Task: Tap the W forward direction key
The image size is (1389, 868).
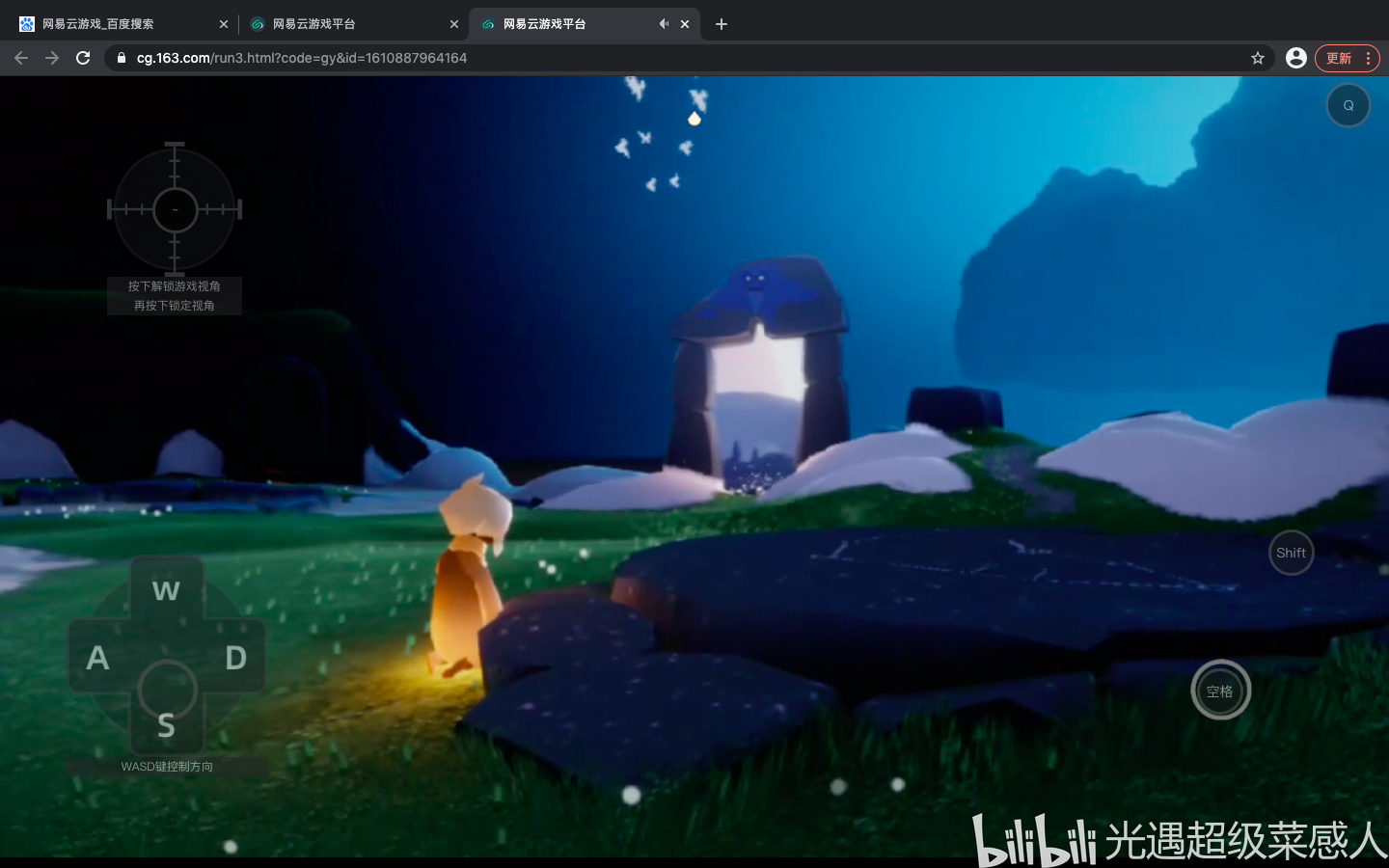Action: [x=166, y=590]
